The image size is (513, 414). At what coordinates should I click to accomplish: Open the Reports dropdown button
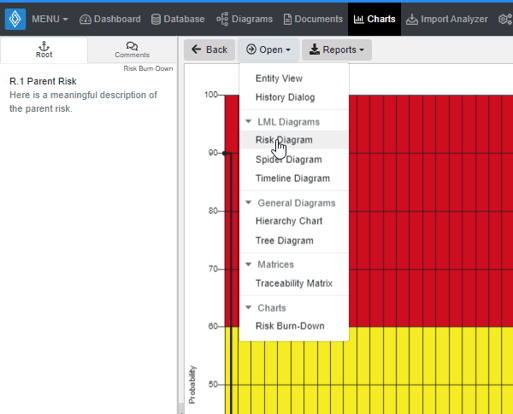point(337,50)
